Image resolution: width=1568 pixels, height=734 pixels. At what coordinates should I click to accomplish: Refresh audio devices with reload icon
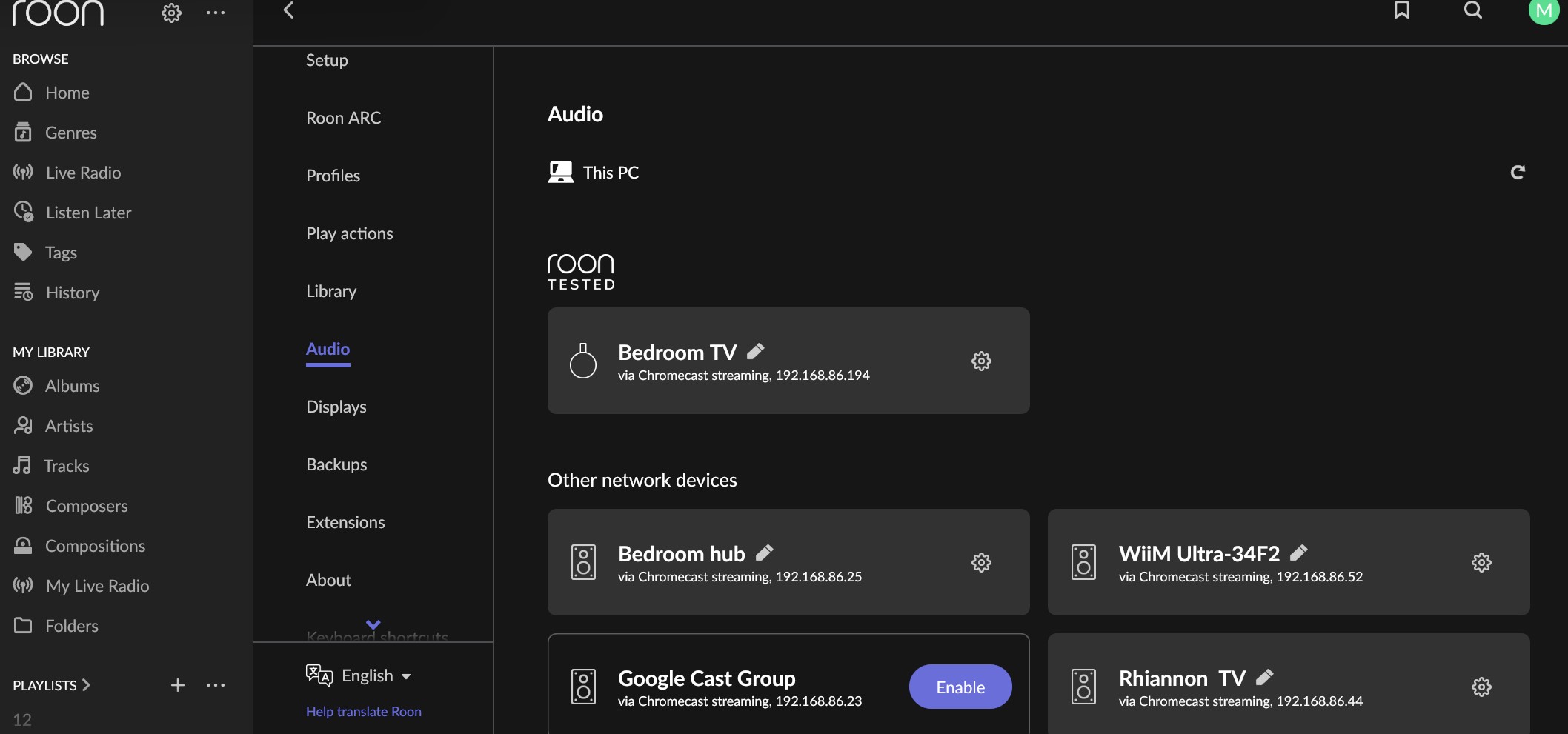tap(1518, 173)
